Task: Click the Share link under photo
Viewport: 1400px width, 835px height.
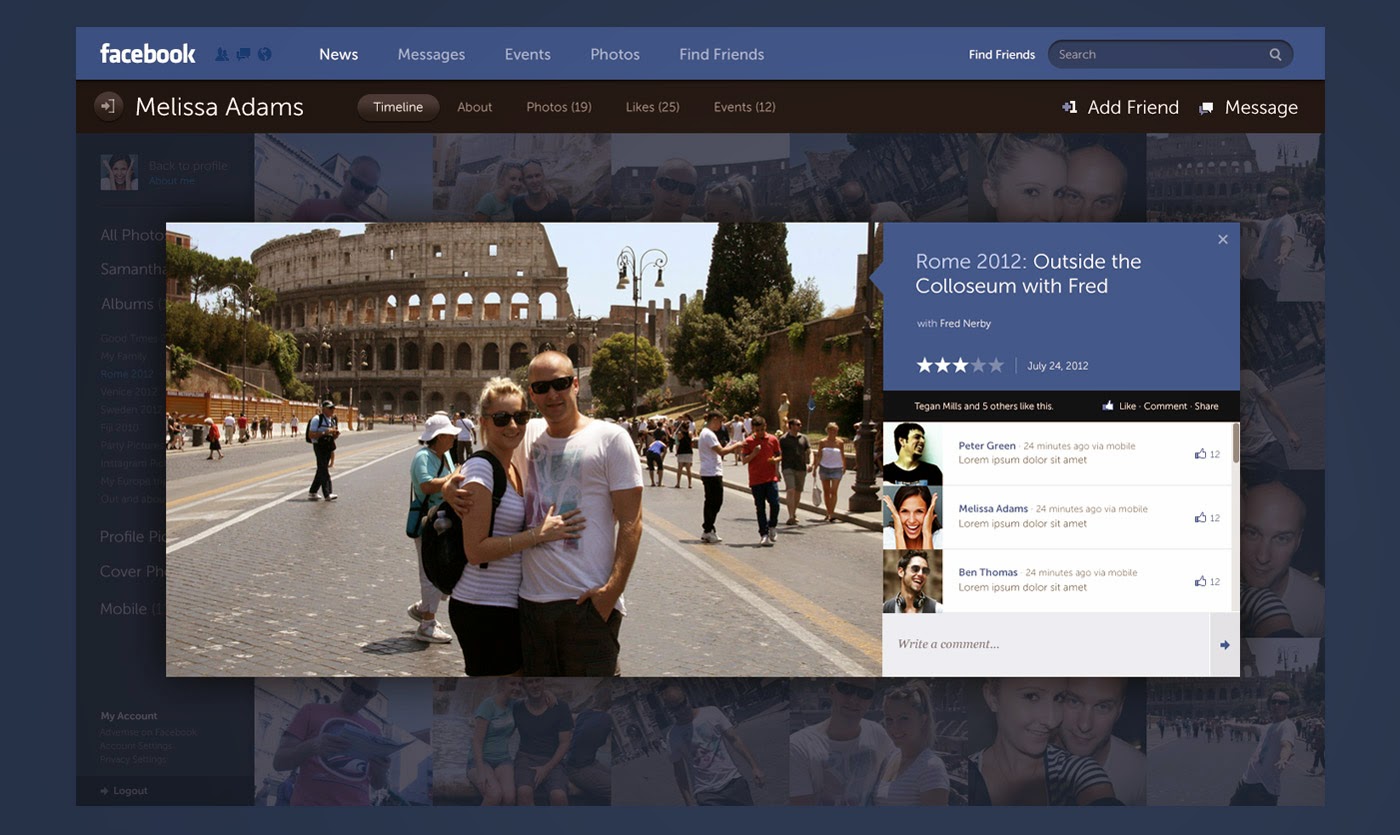Action: [x=1206, y=406]
